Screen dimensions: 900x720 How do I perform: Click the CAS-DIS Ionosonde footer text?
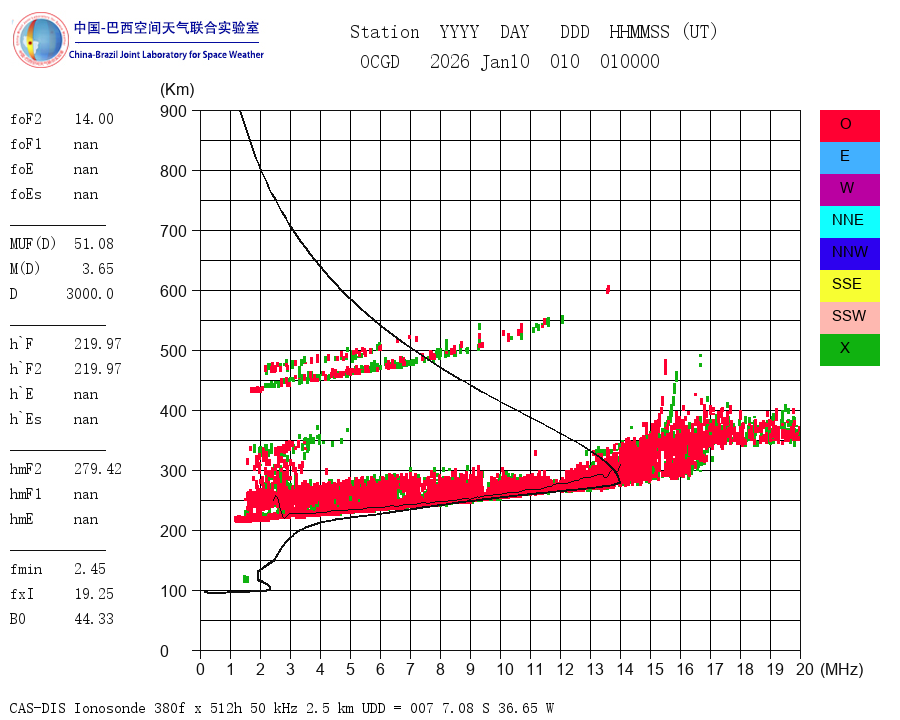tap(282, 708)
